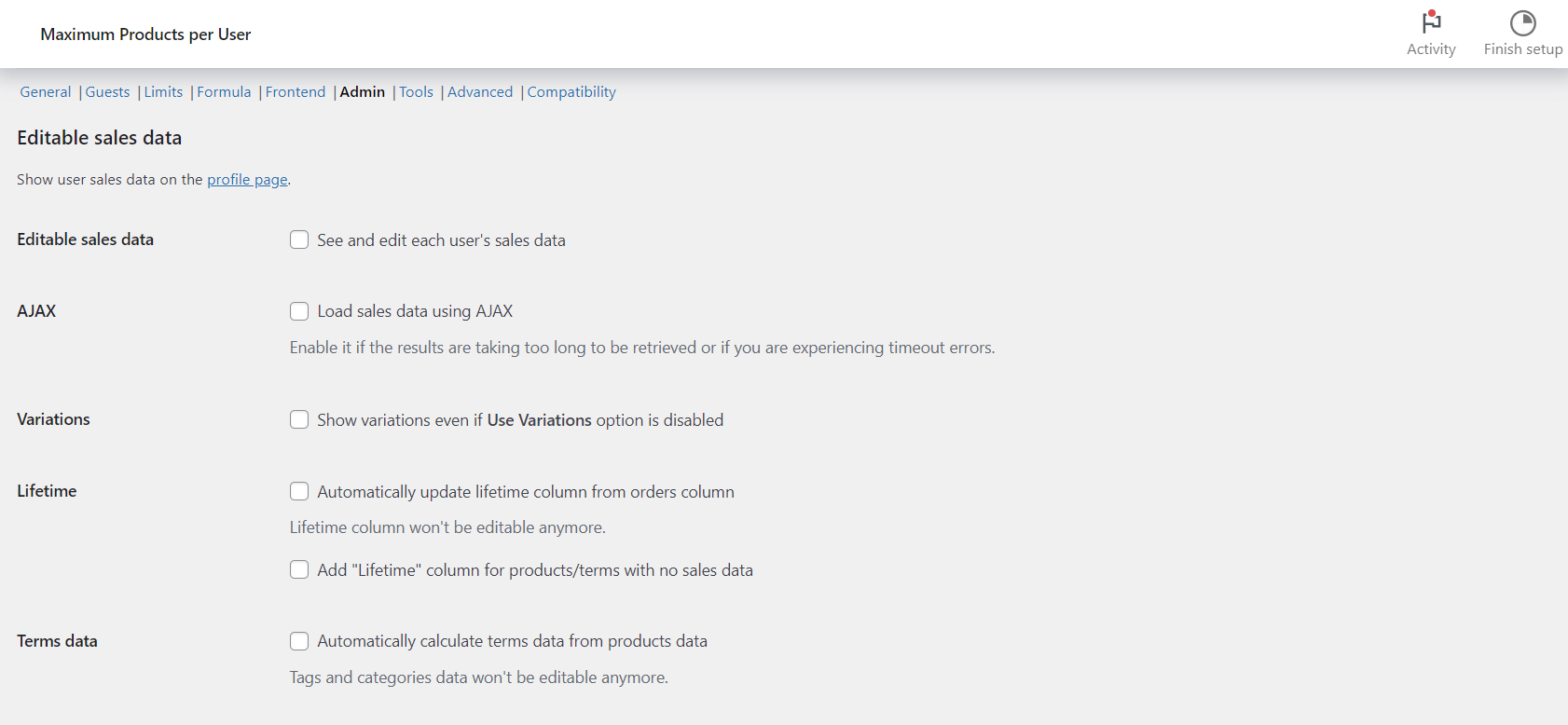Image resolution: width=1568 pixels, height=725 pixels.
Task: Follow the profile page link
Action: click(x=247, y=179)
